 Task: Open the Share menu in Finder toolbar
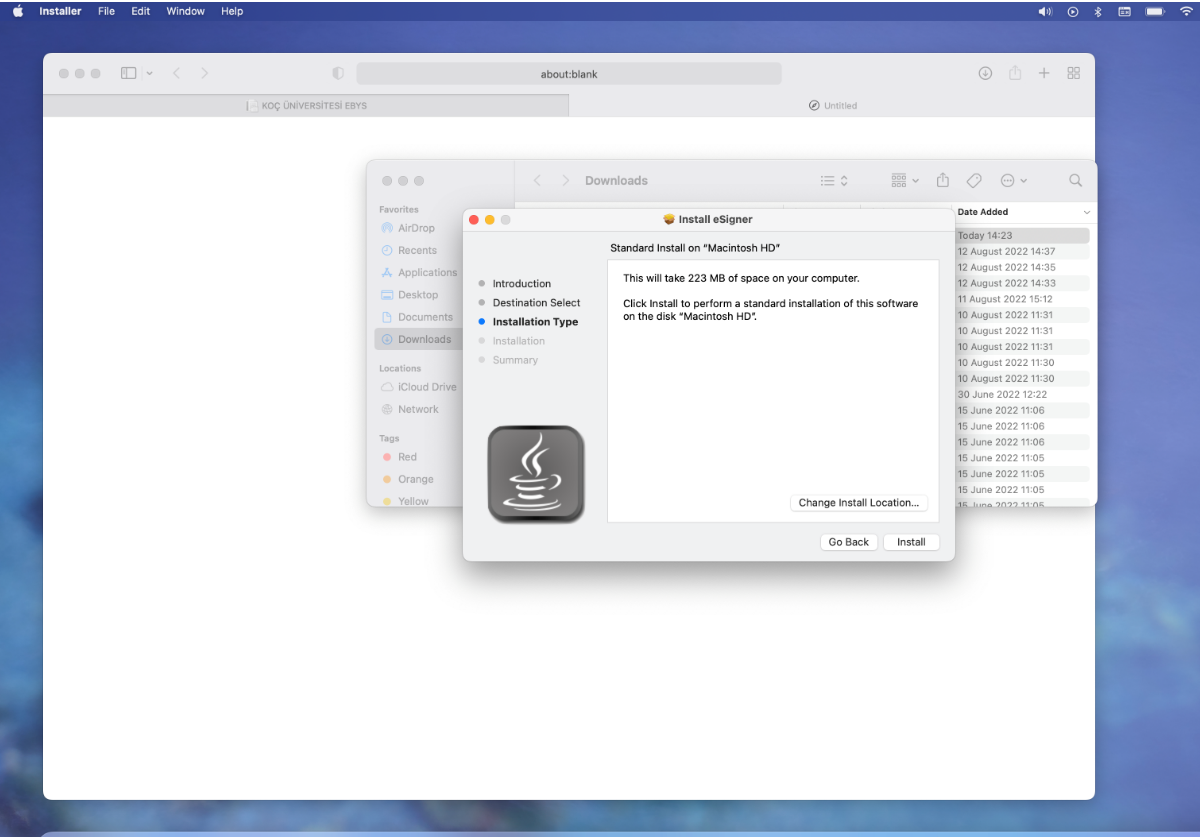pos(942,180)
